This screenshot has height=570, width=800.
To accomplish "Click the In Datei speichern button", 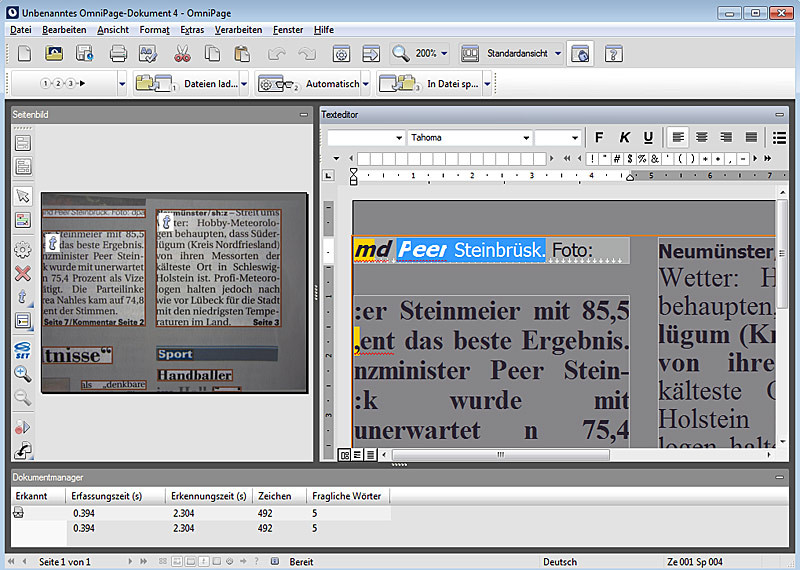I will (430, 84).
